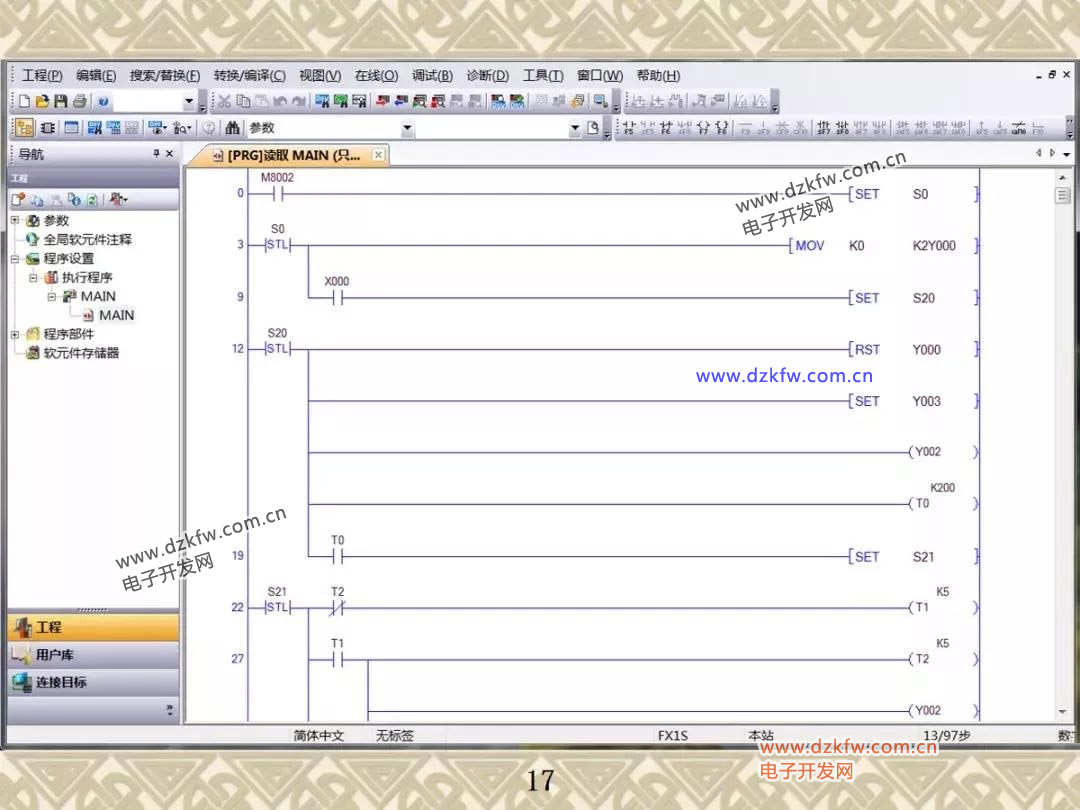Click the Print icon
This screenshot has width=1080, height=810.
click(x=78, y=101)
